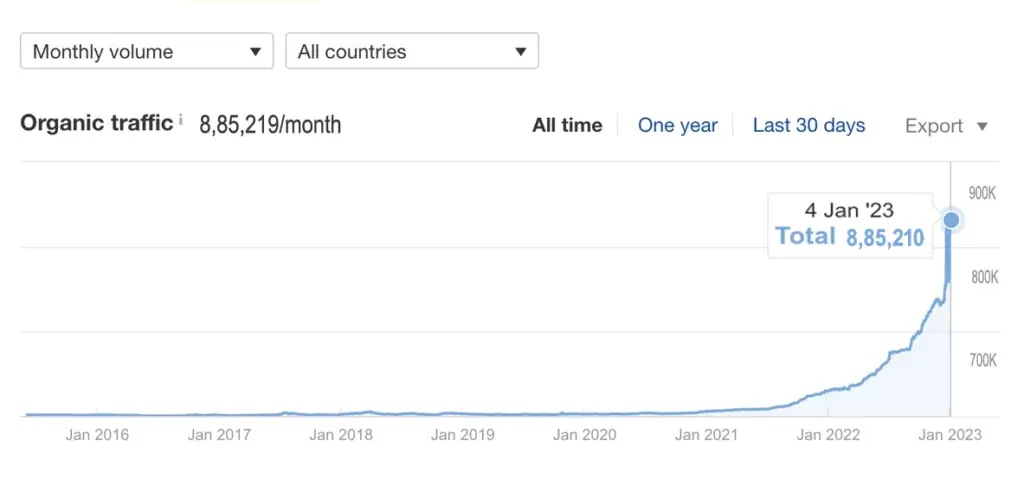The image size is (1024, 480).
Task: Select the All time range tab
Action: (x=567, y=126)
